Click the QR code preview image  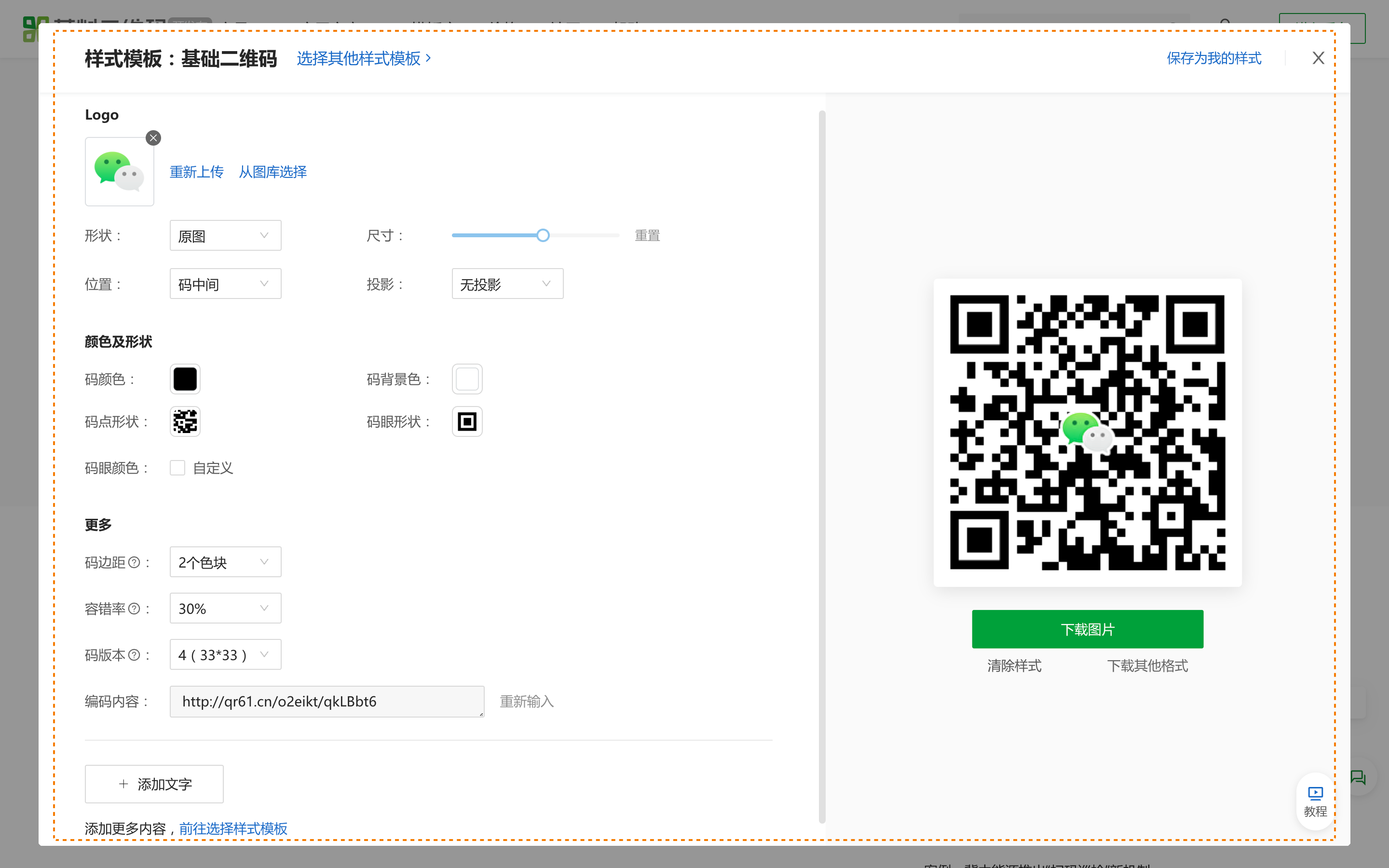[1087, 432]
